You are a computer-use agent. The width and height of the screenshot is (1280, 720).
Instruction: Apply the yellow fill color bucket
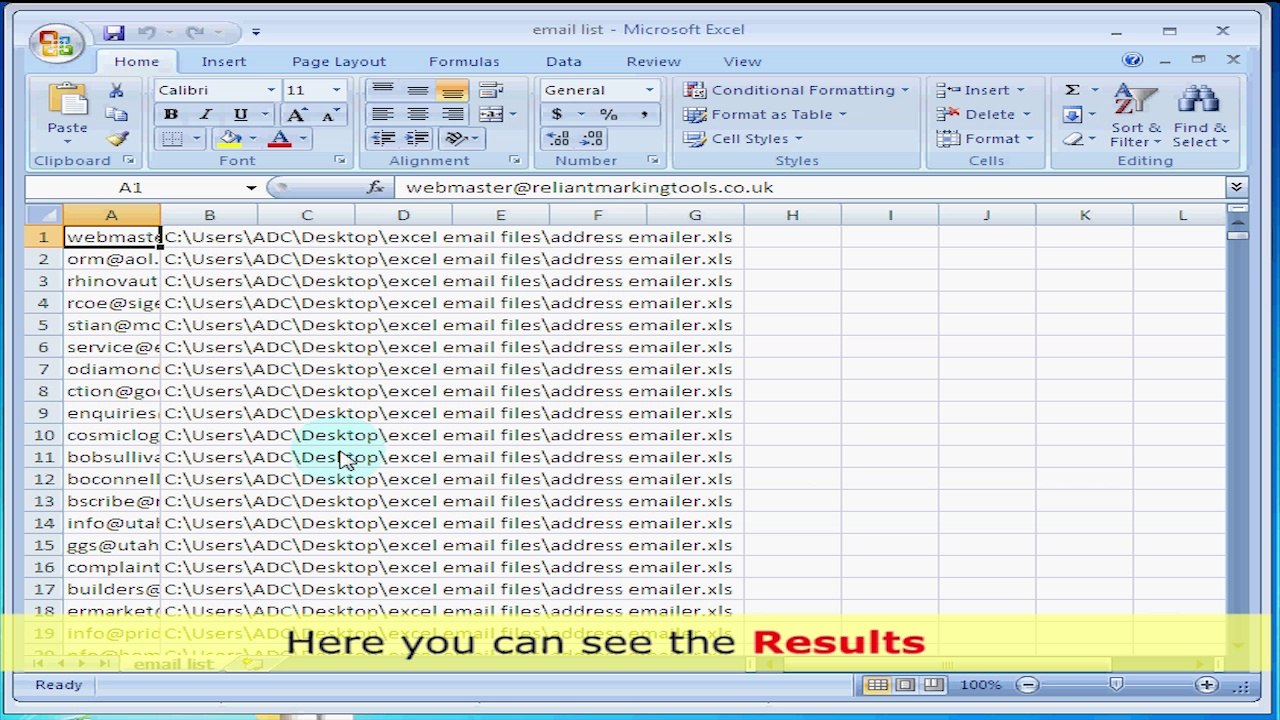coord(230,139)
